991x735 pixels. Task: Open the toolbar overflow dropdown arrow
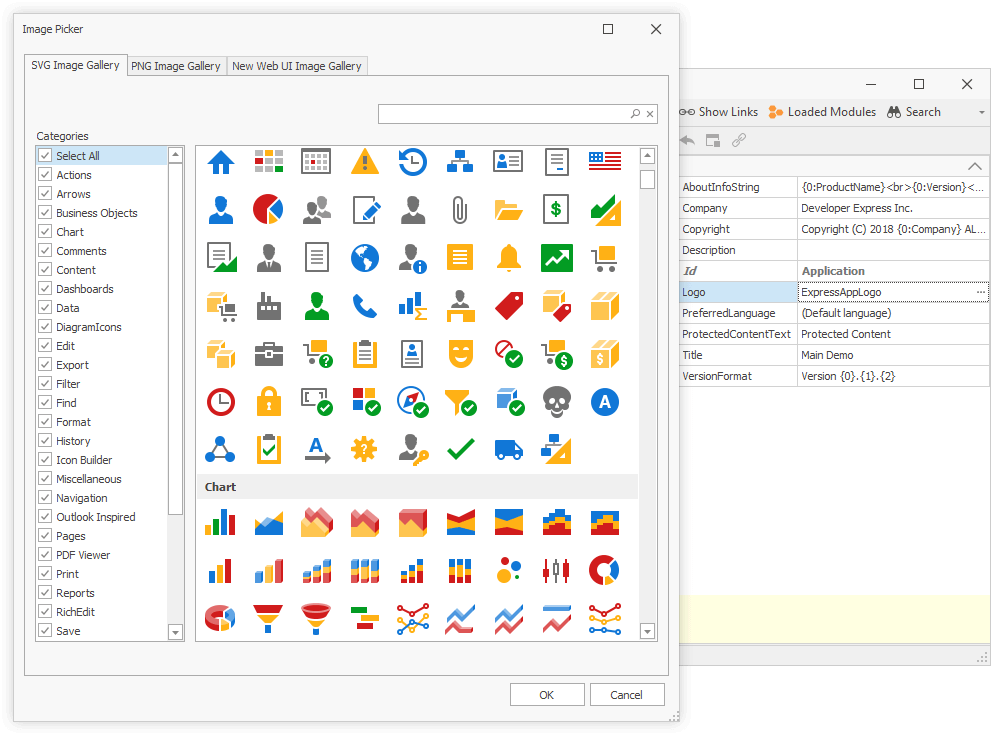click(x=981, y=113)
